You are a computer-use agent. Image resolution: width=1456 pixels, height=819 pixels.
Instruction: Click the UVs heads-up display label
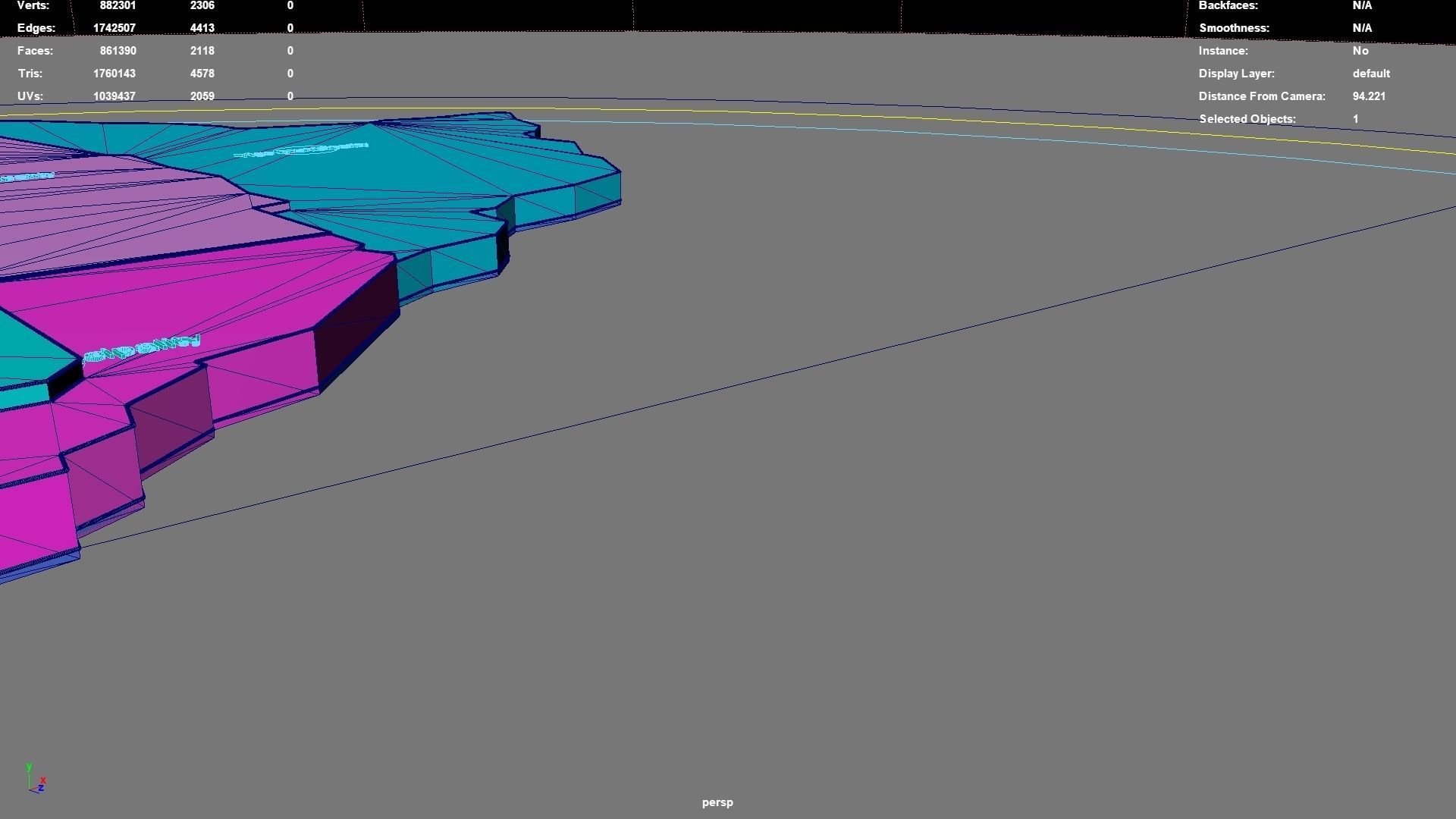pos(30,96)
